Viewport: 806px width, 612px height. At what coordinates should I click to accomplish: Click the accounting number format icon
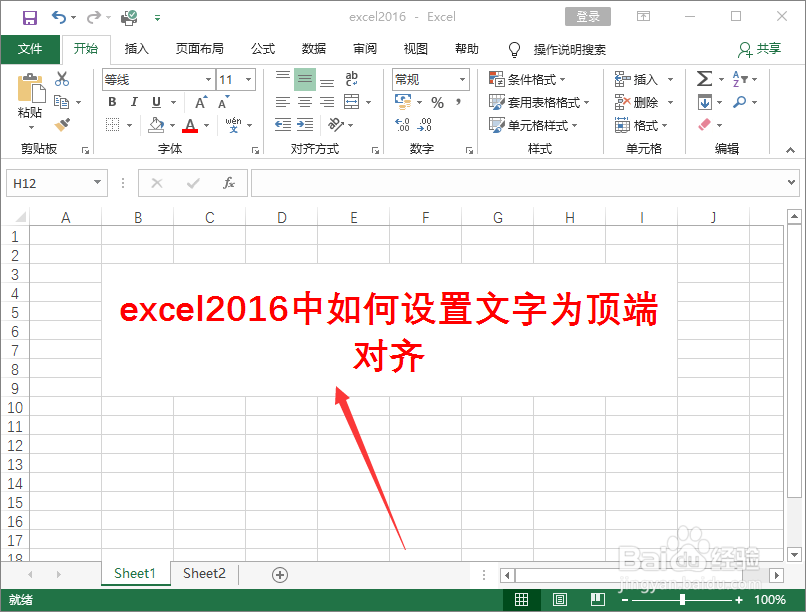403,102
